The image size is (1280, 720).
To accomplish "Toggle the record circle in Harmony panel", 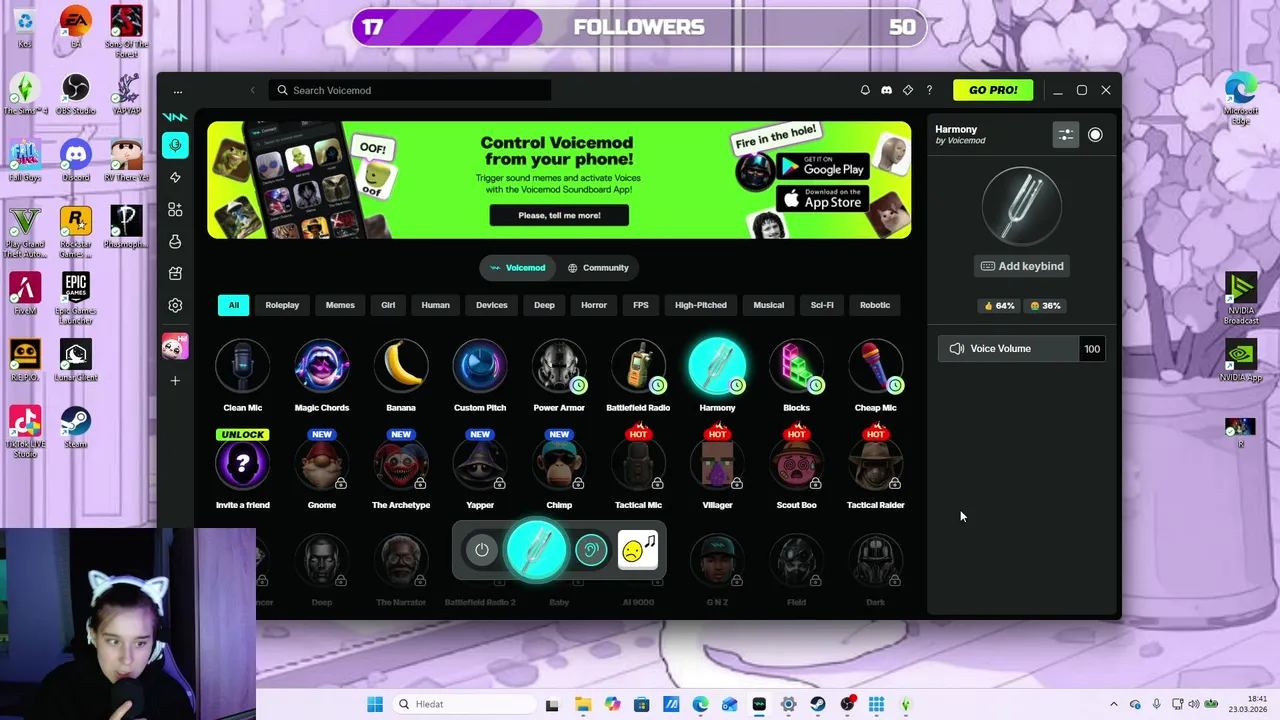I will click(x=1095, y=134).
